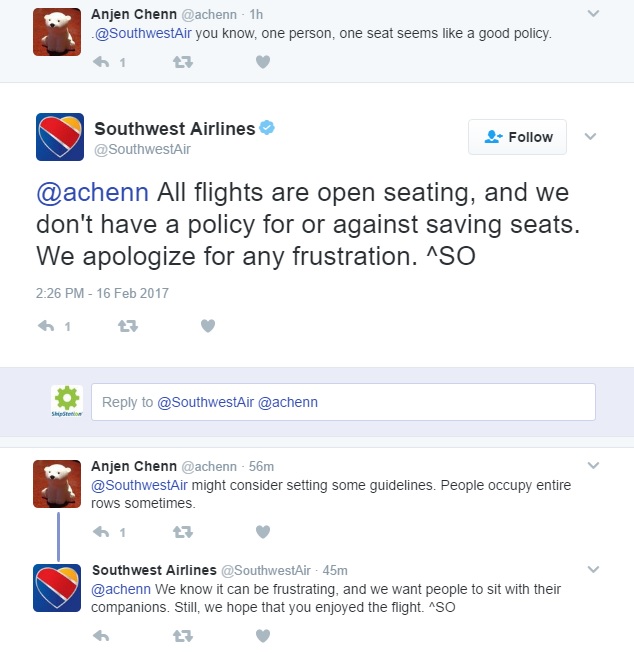Click Anjen Chenn's polar bear avatar at top
This screenshot has height=653, width=634.
tap(58, 32)
